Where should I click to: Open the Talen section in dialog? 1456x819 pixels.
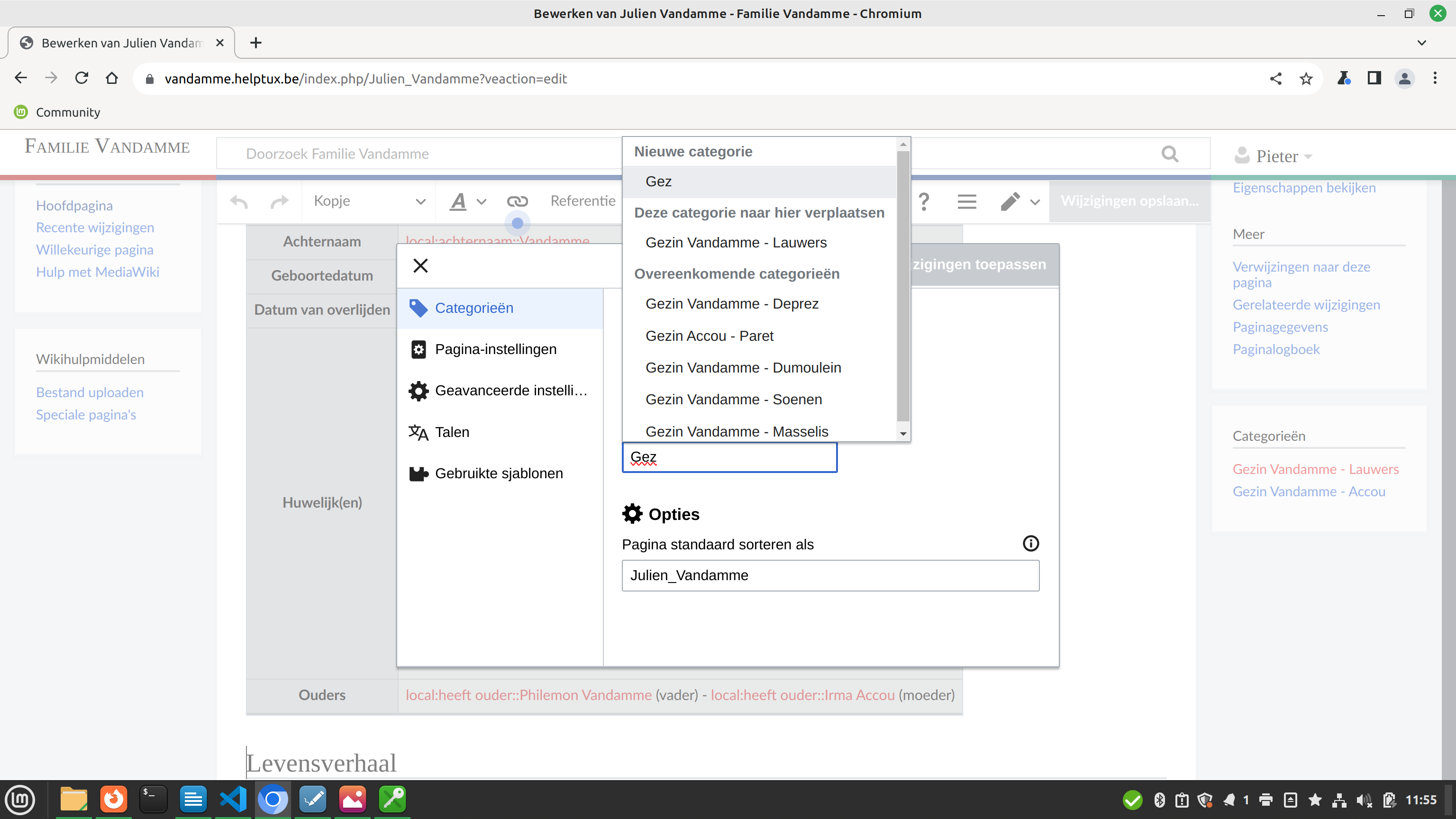(452, 432)
